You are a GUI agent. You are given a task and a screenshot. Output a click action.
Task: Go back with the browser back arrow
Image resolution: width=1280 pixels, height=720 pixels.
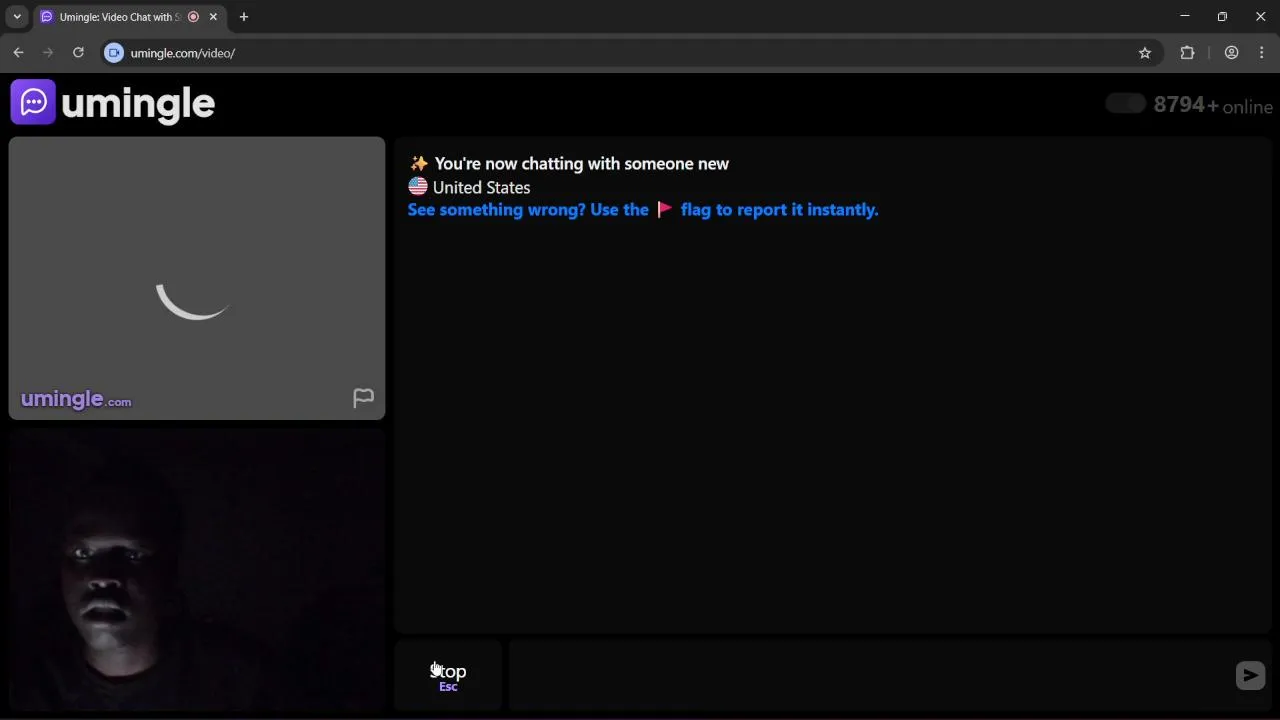(x=18, y=53)
